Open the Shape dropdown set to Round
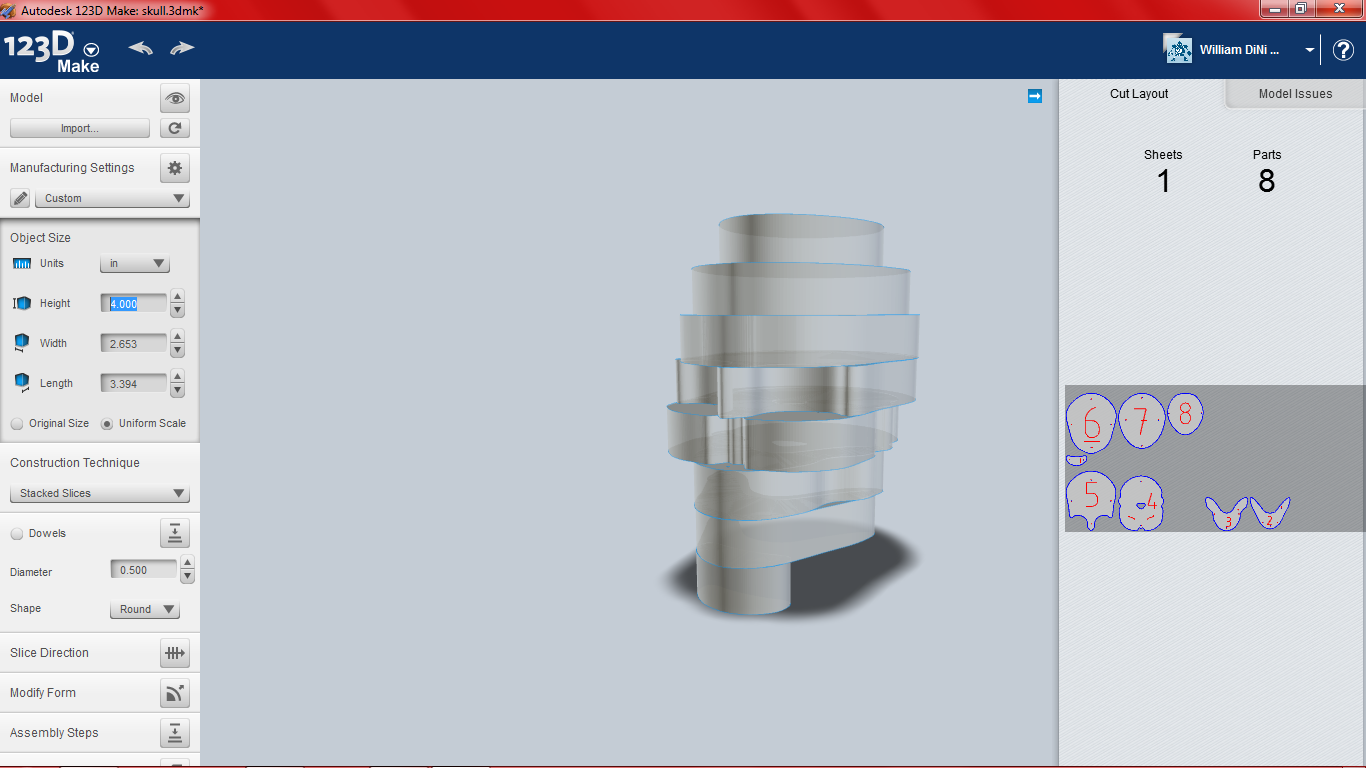1366x768 pixels. point(145,609)
